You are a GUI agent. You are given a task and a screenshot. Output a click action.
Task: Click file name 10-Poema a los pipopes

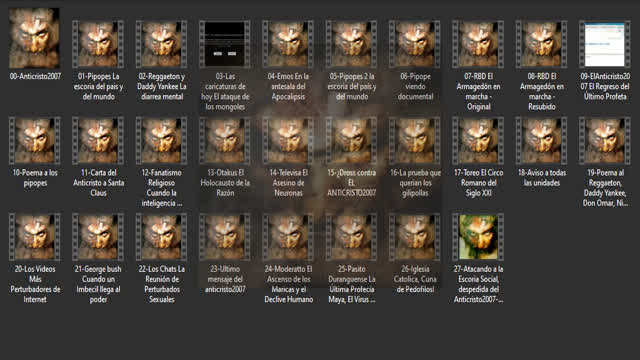35,178
